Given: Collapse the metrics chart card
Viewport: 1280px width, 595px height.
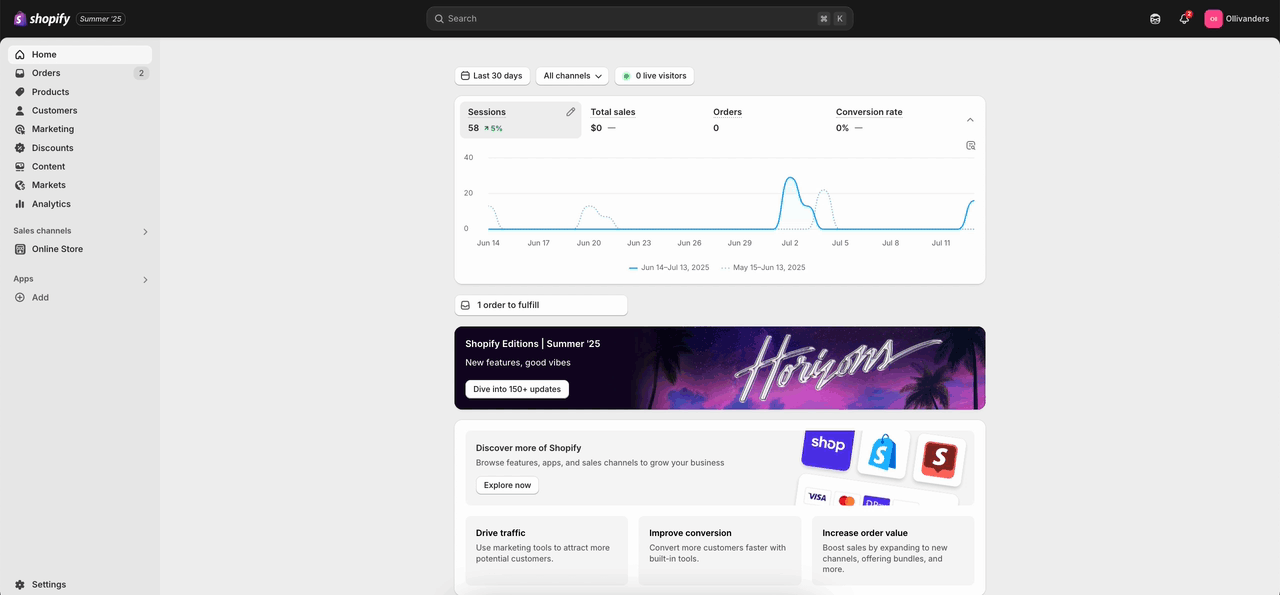Looking at the screenshot, I should tap(970, 120).
